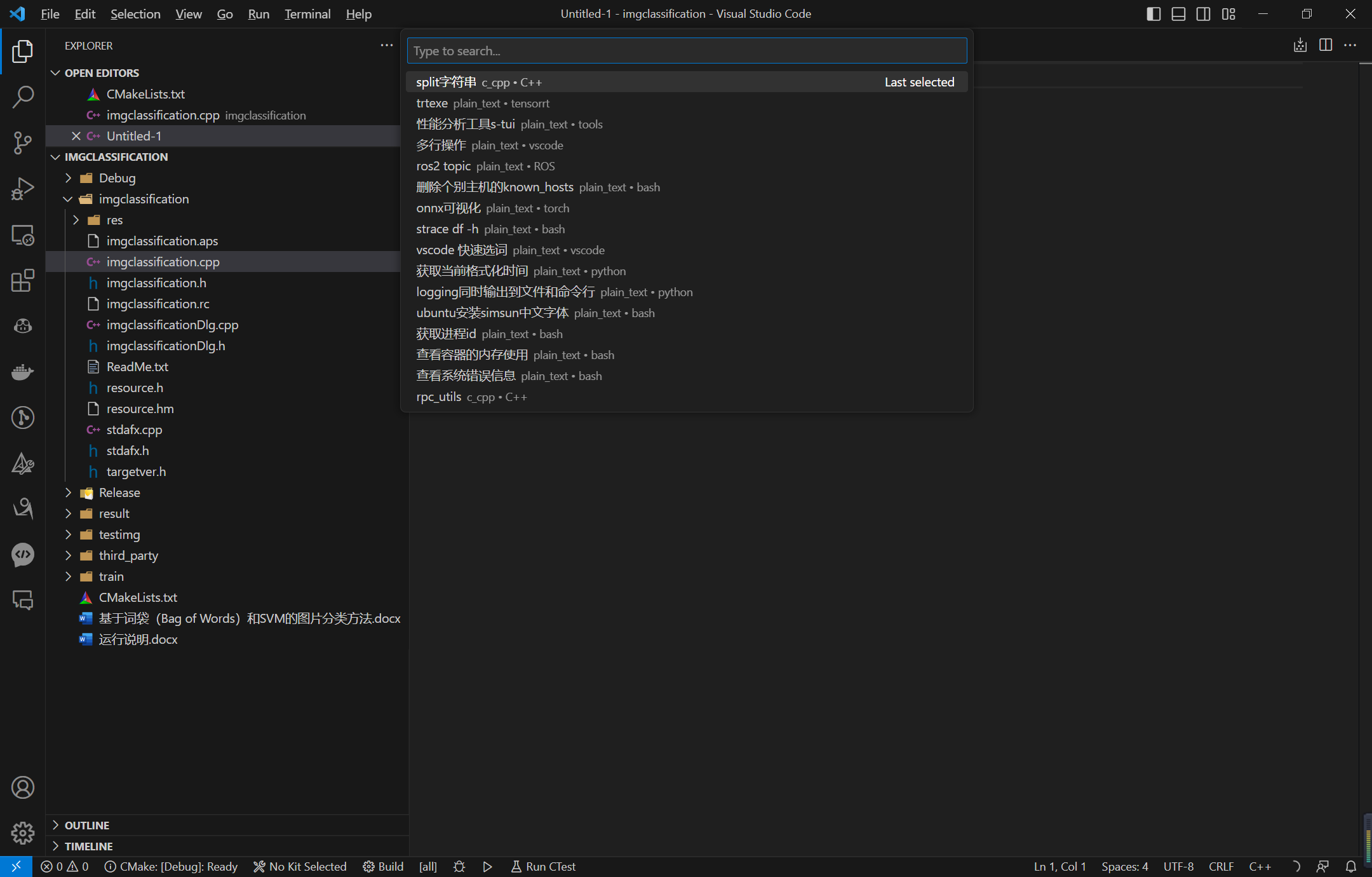Open the Help menu
1372x877 pixels.
[358, 14]
